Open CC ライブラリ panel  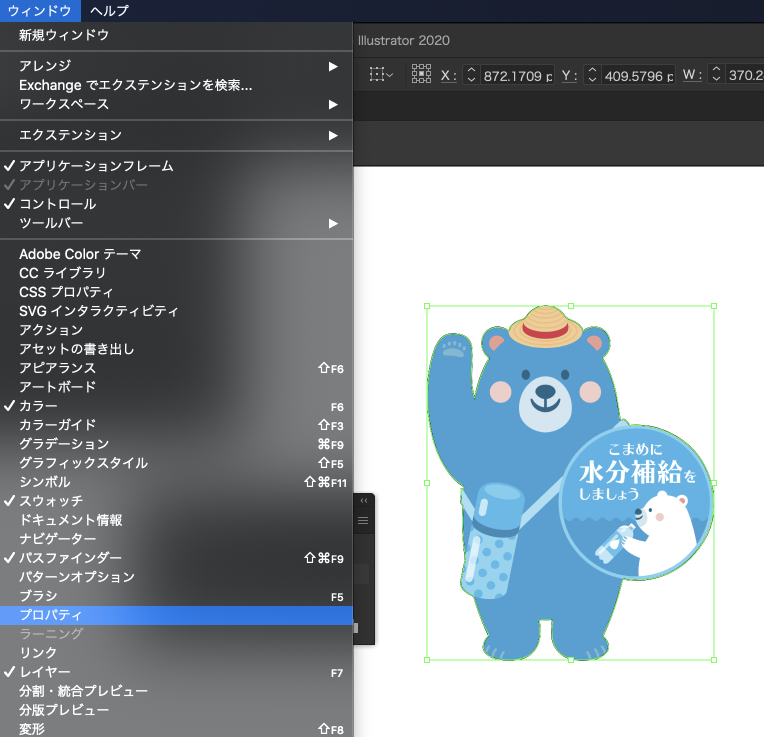[x=176, y=273]
